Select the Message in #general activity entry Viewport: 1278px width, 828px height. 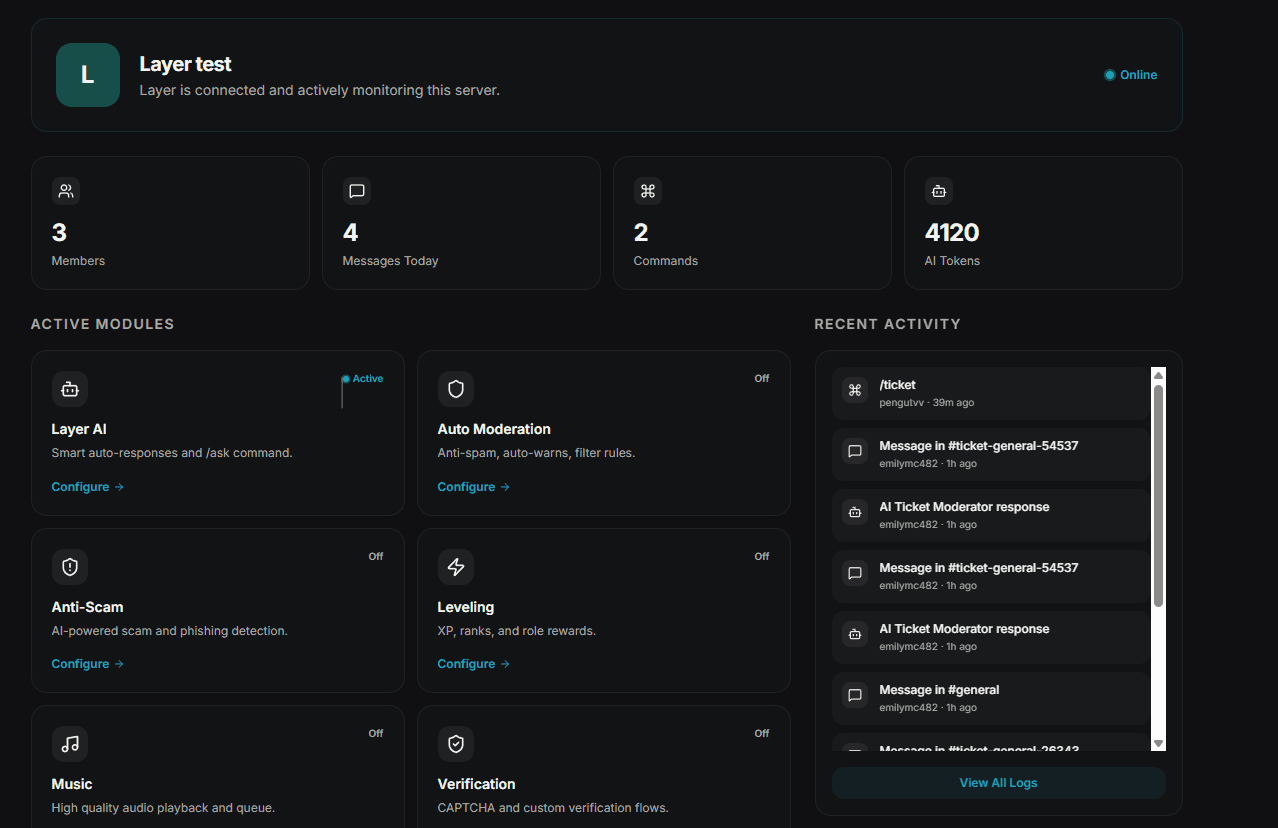point(991,698)
